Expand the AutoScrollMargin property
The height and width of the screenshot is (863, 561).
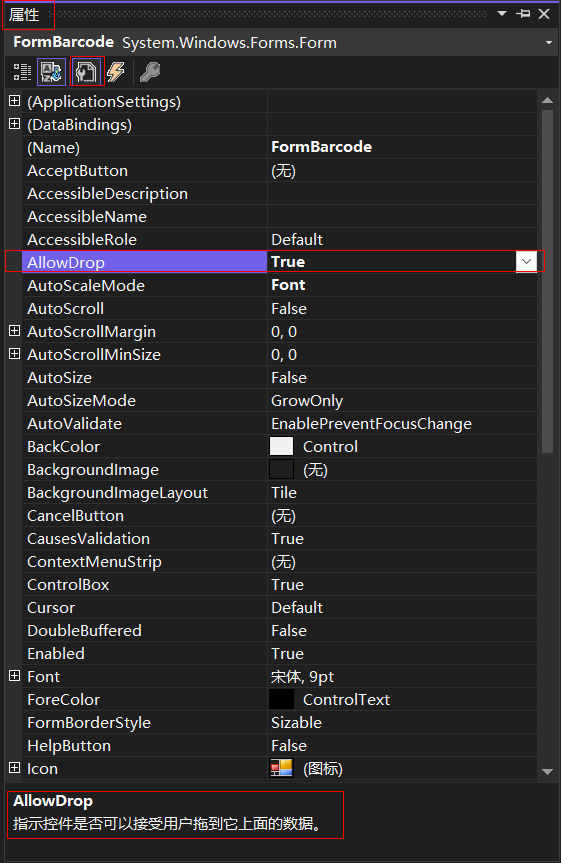tap(15, 331)
